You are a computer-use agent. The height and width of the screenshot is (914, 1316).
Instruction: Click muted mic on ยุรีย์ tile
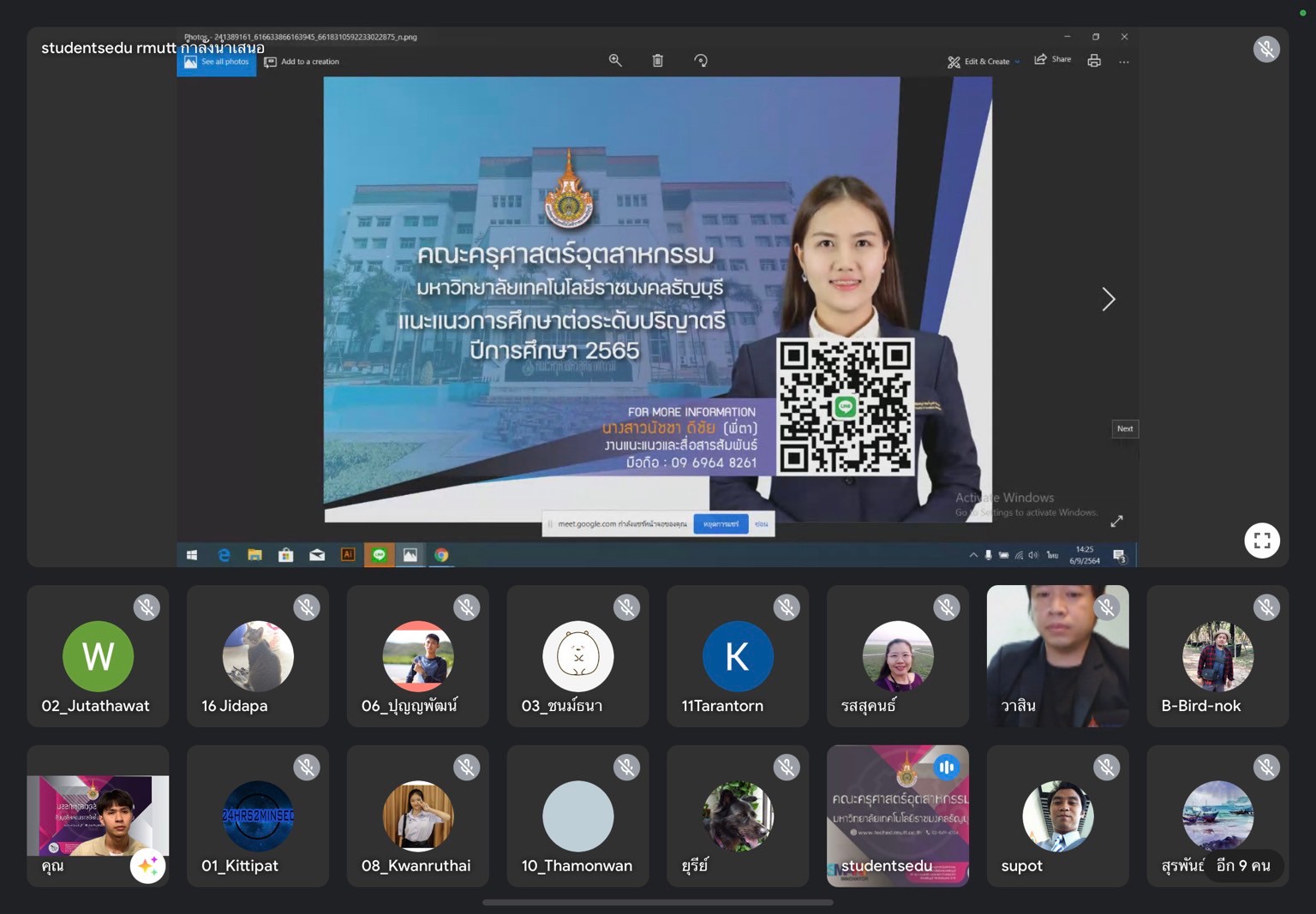pyautogui.click(x=787, y=768)
